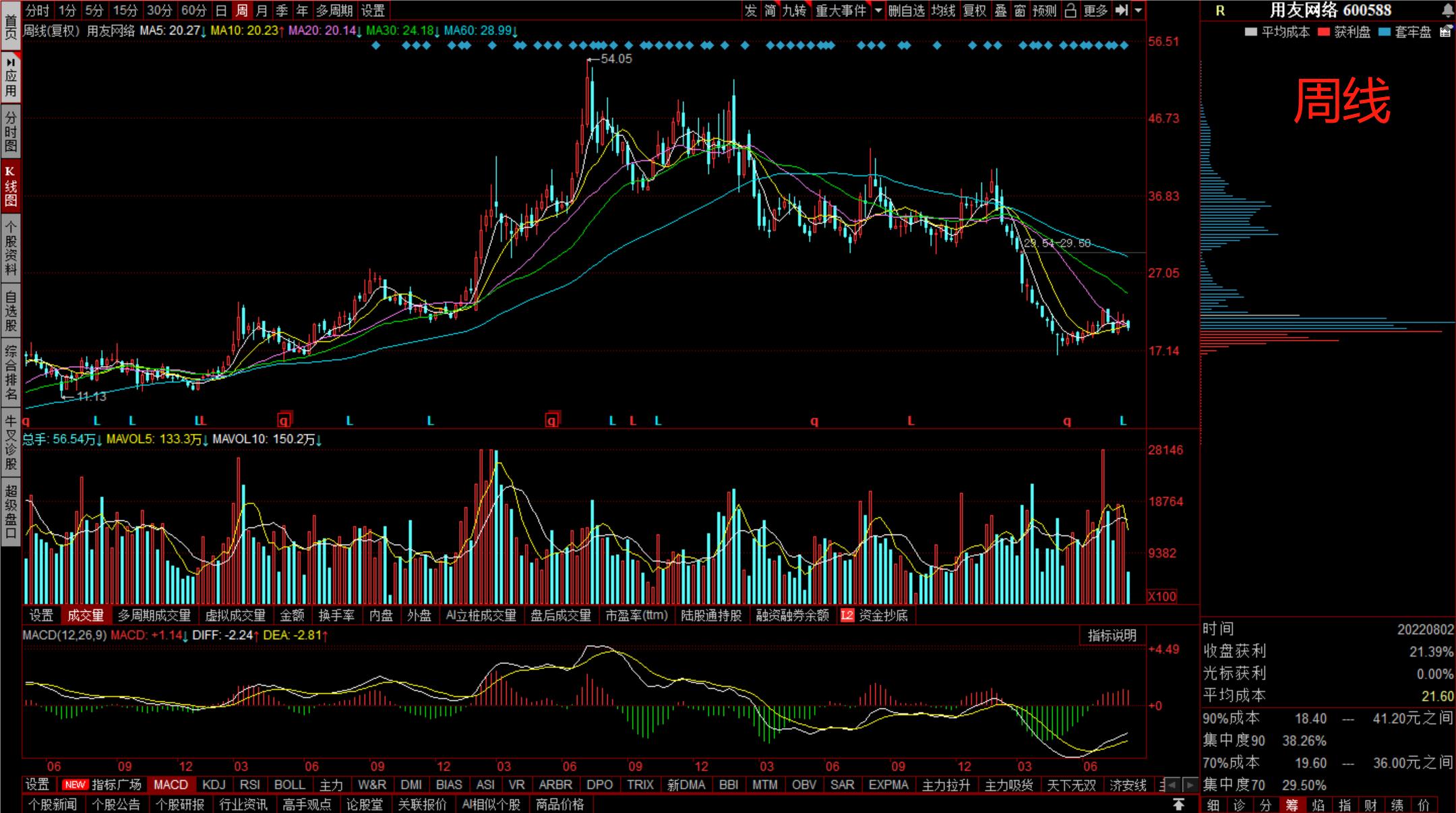Image resolution: width=1456 pixels, height=813 pixels.
Task: Click the padlock lock icon in toolbar
Action: 1070,10
